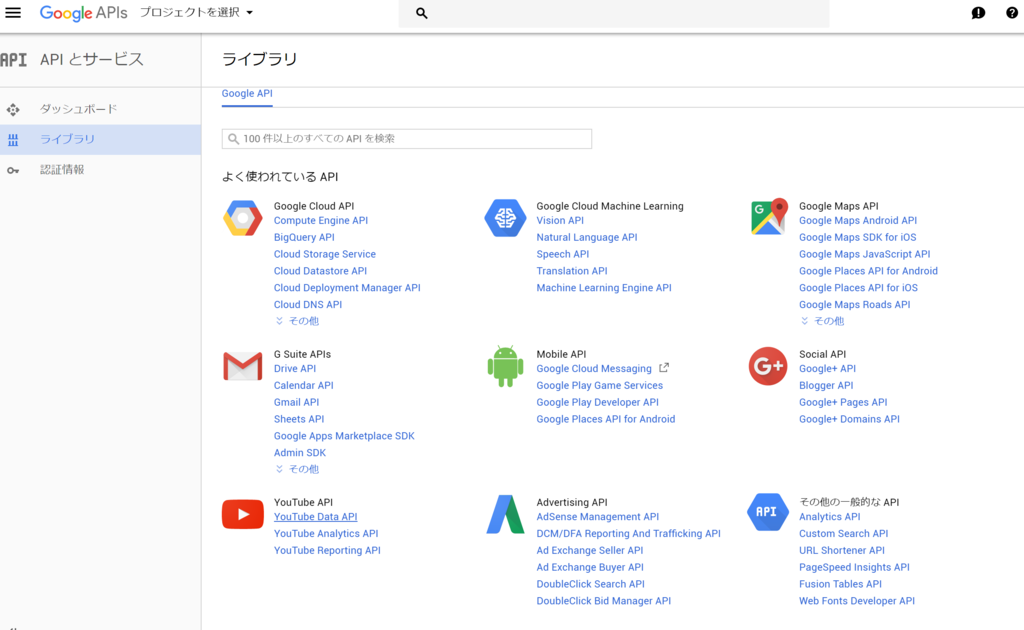Open Speech API link

(562, 255)
